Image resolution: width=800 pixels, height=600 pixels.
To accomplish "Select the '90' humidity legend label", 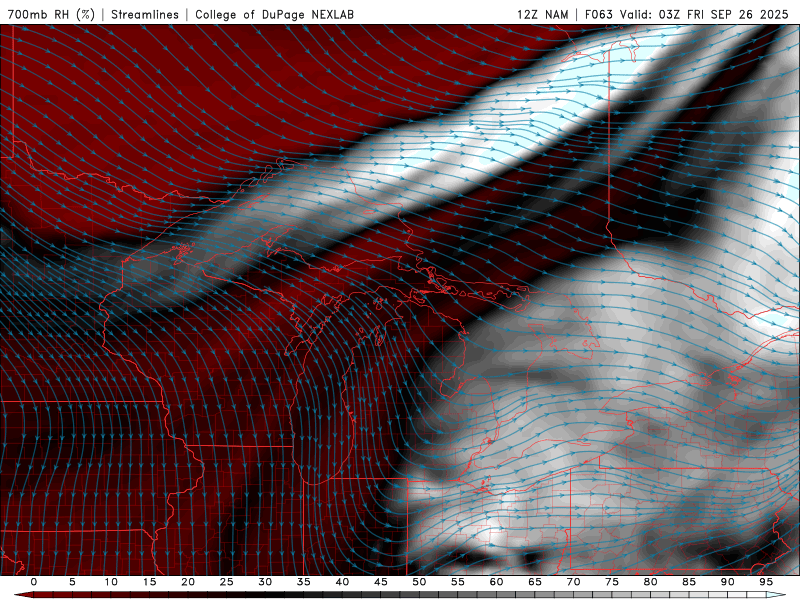I will (727, 582).
